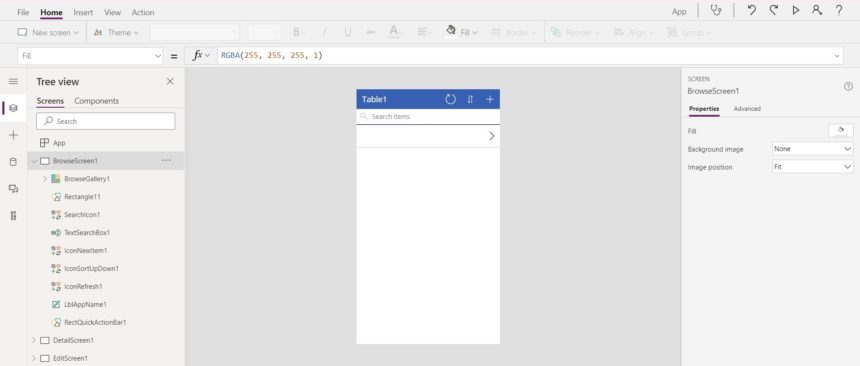Click the Fill paint bucket toolbar icon
The image size is (860, 366).
[x=451, y=31]
